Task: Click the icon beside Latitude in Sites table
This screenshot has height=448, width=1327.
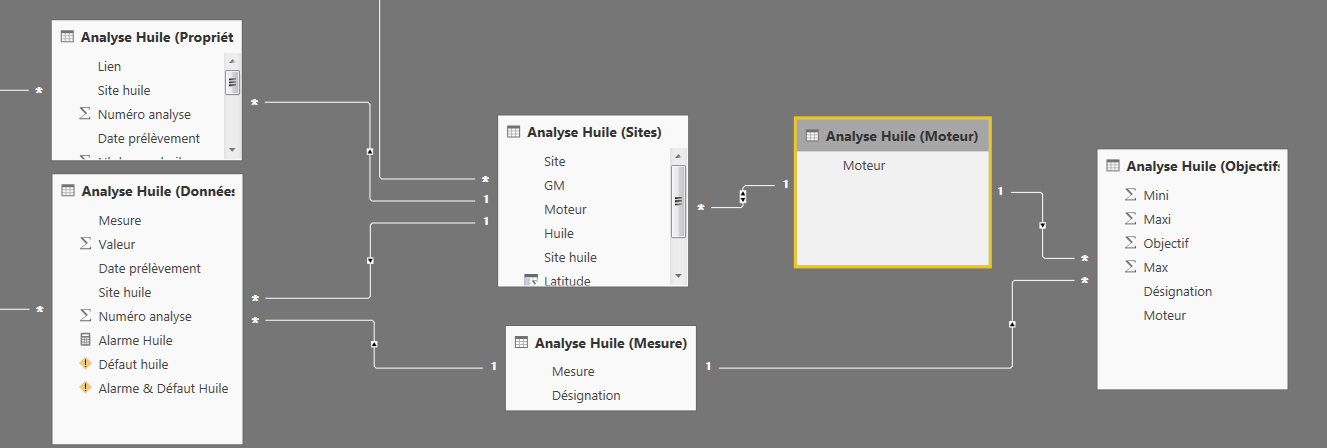Action: pyautogui.click(x=531, y=281)
